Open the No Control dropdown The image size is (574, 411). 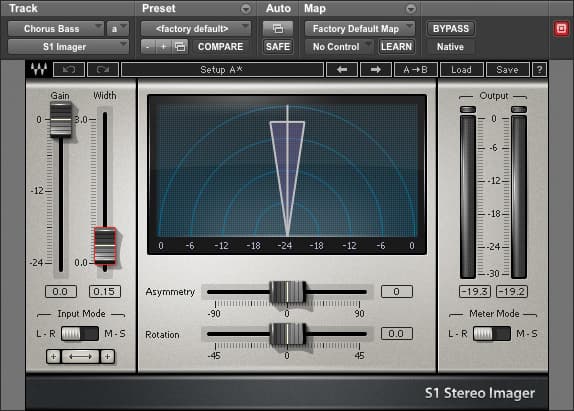pos(339,47)
